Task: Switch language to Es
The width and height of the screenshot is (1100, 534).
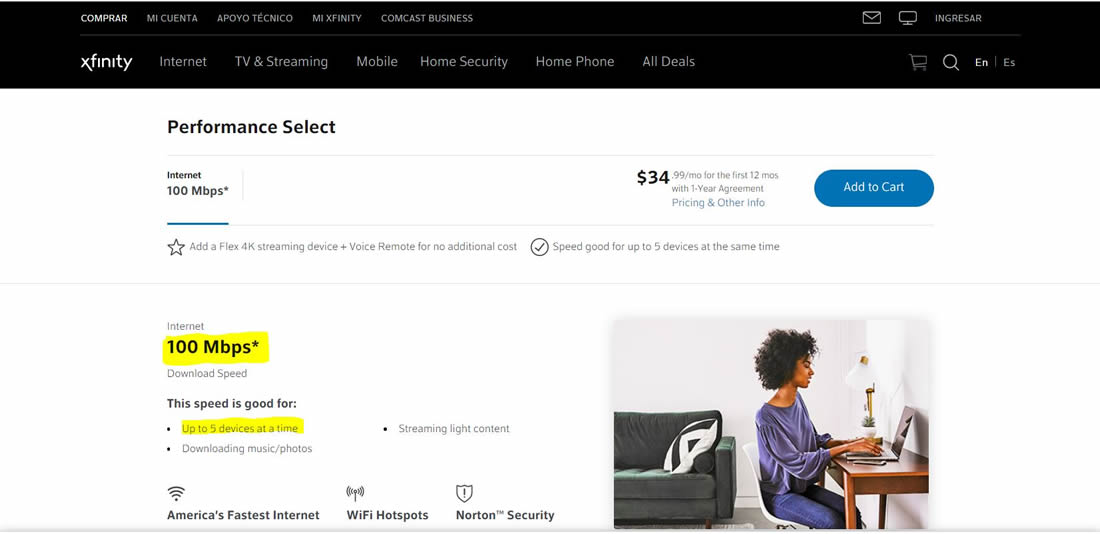Action: [x=1009, y=62]
